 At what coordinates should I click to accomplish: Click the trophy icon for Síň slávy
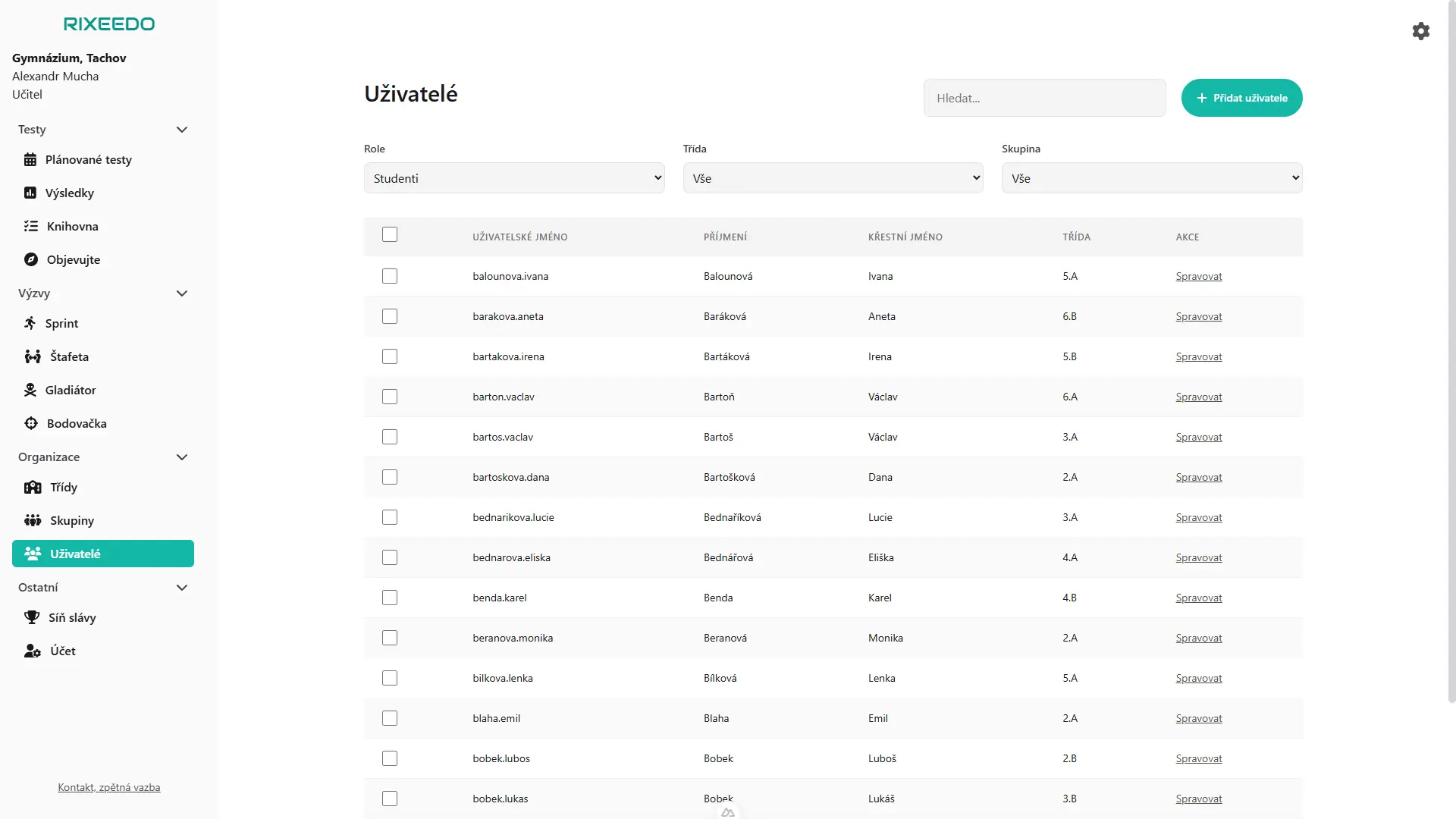point(32,618)
